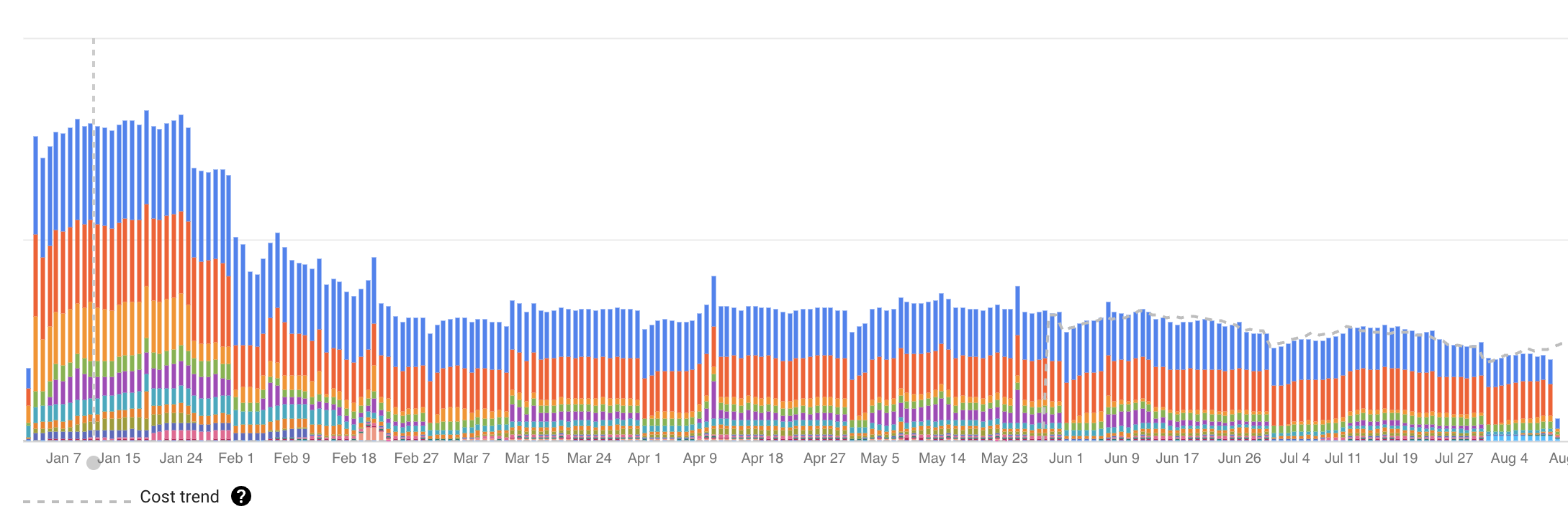
Task: Click the Jun 1 date label
Action: [x=1065, y=458]
